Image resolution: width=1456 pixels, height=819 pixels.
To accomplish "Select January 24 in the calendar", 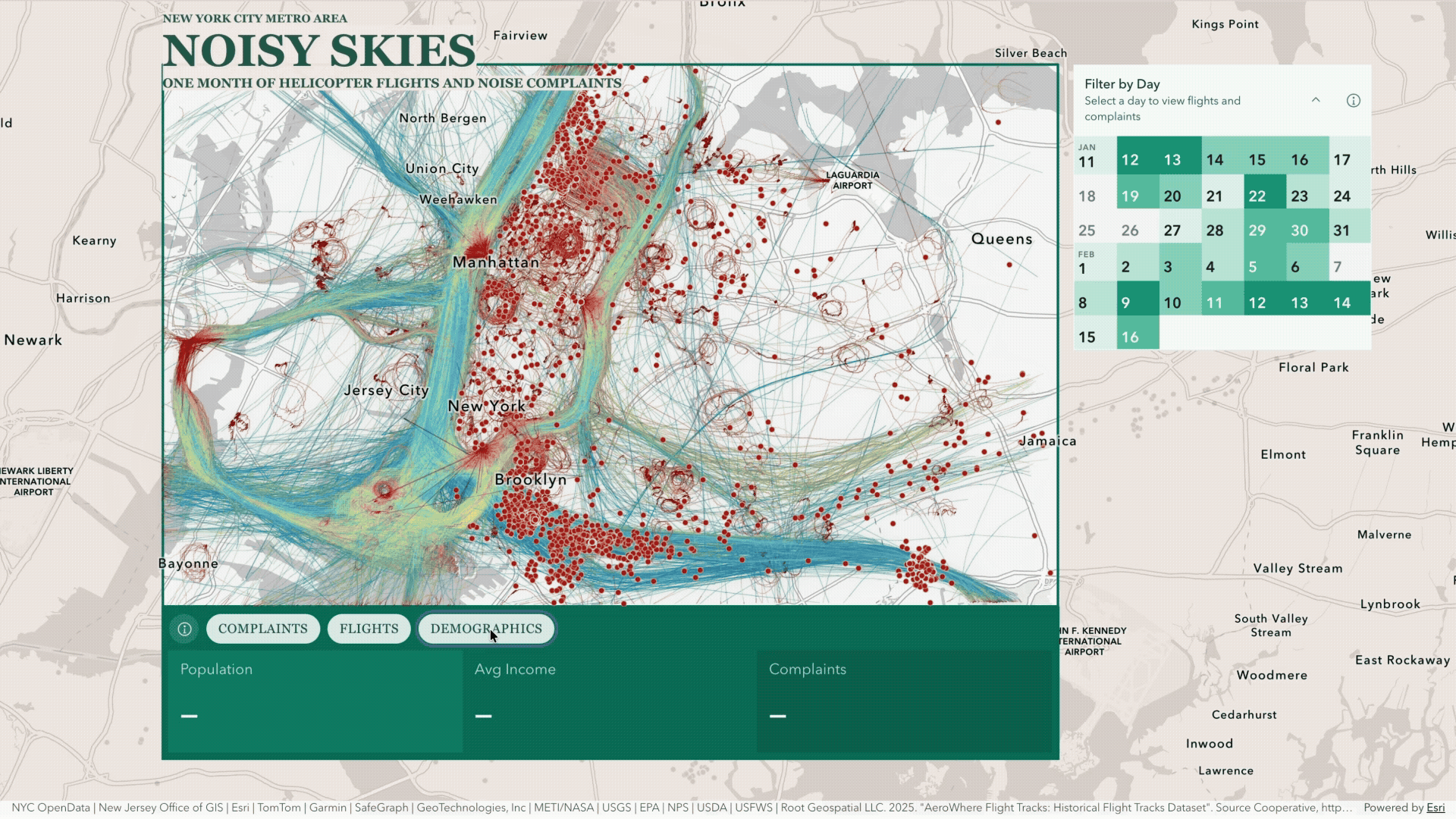I will 1350,192.
